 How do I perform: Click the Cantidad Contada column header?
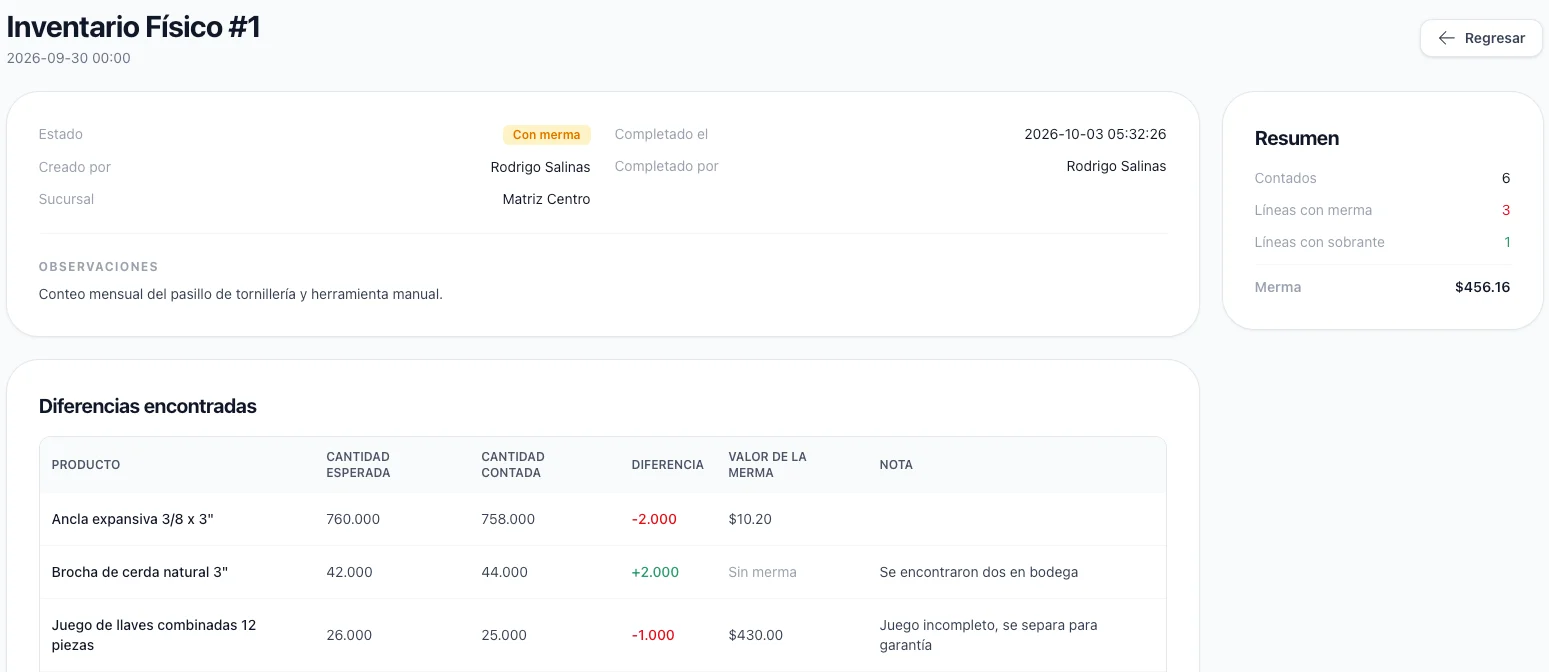point(513,465)
